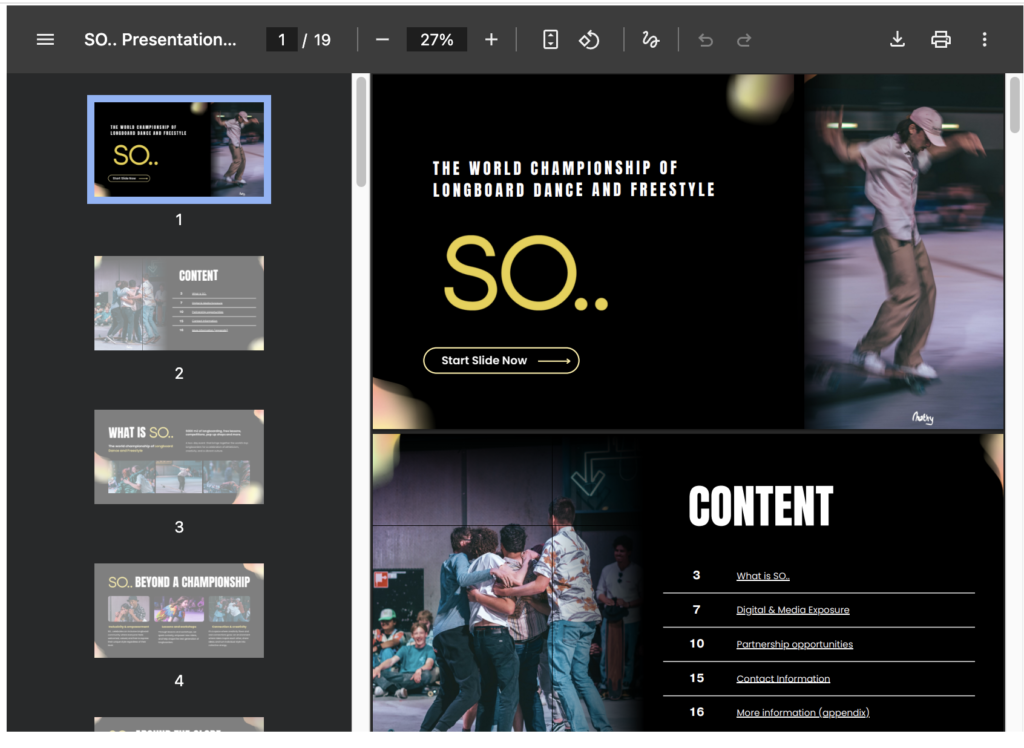1024x748 pixels.
Task: Open page 4 Beyond a Championship thumbnail
Action: 179,610
